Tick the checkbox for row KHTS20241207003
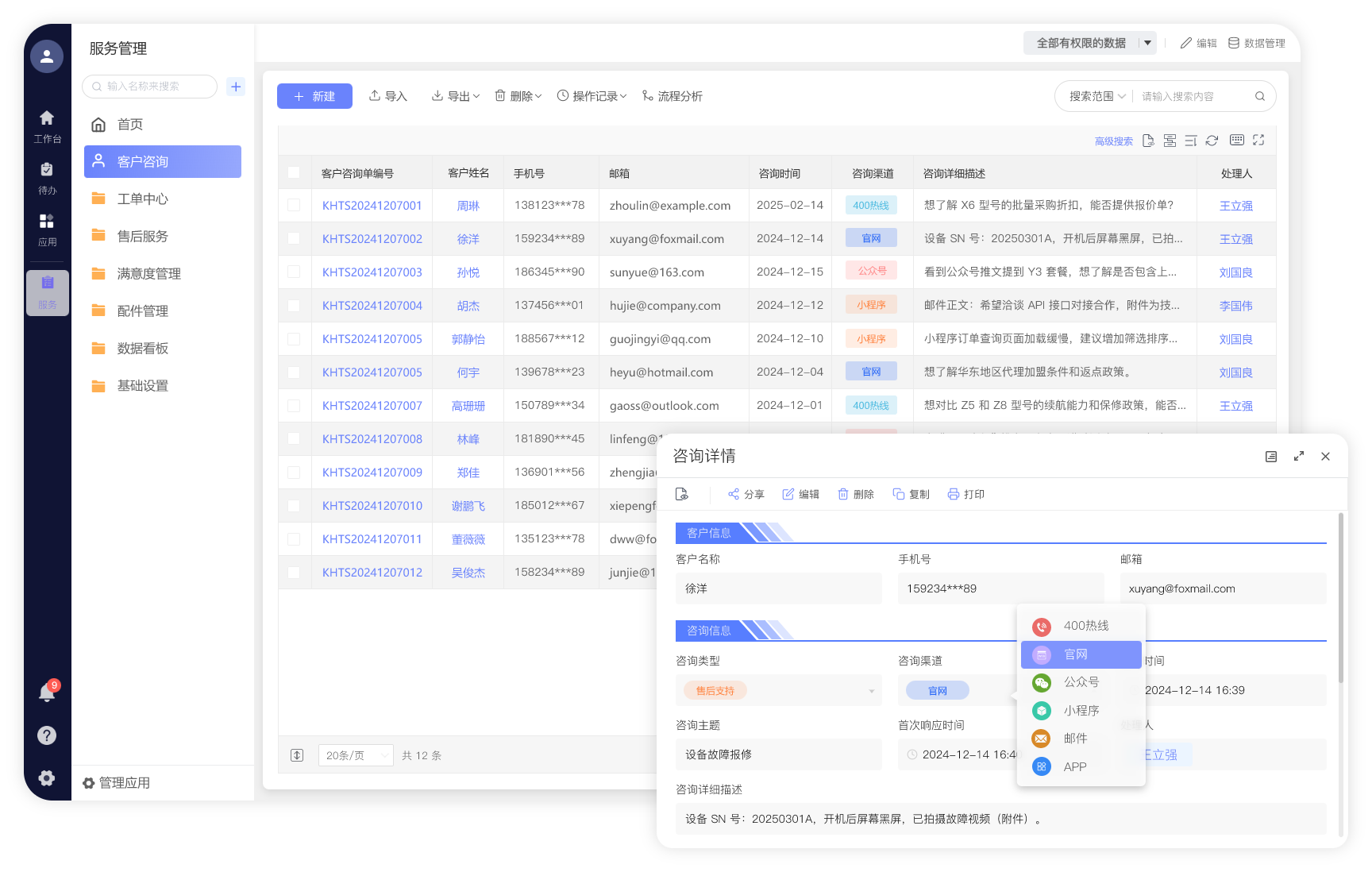The height and width of the screenshot is (872, 1372). pos(294,272)
